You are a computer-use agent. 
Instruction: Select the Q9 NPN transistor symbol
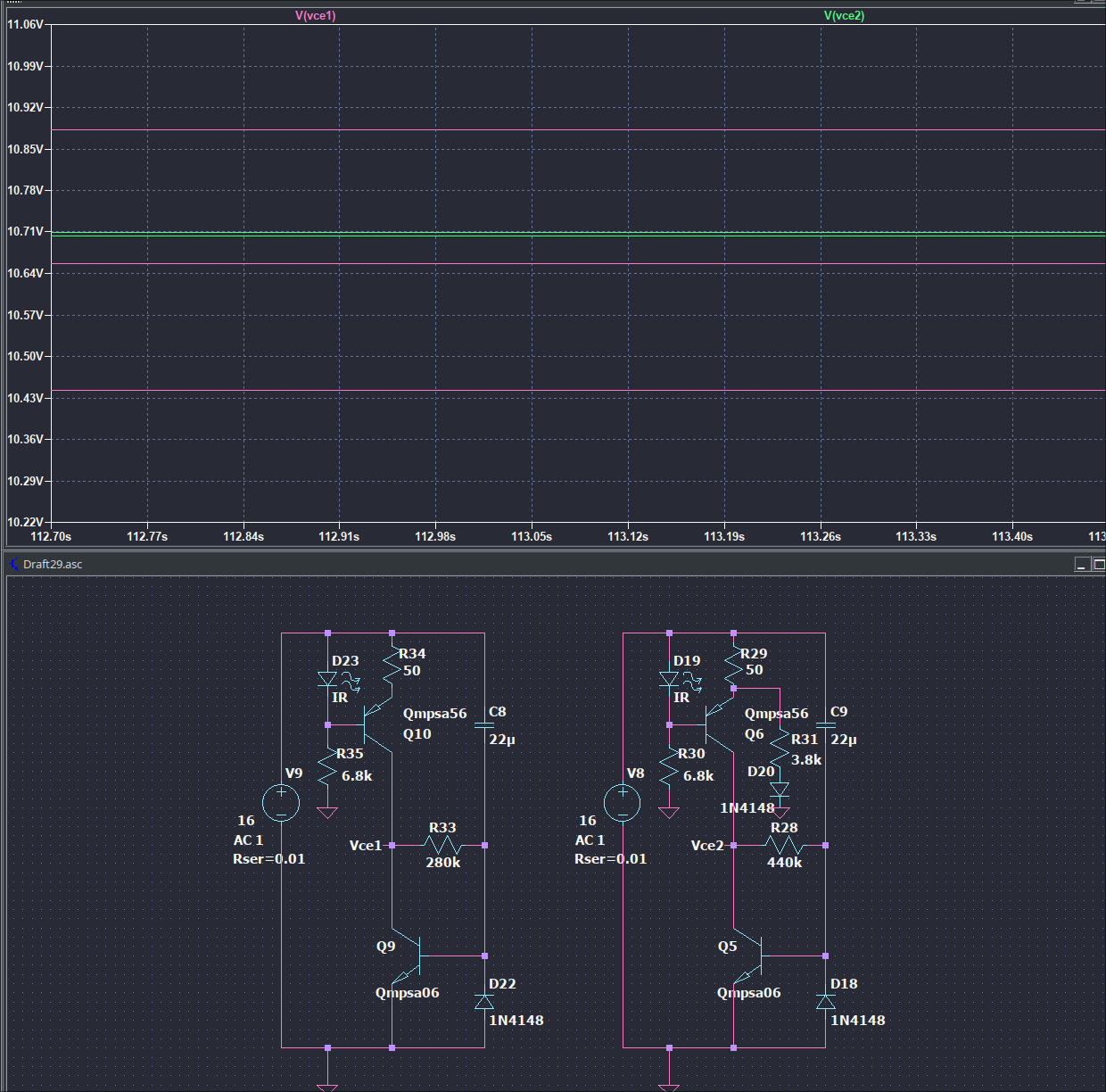point(408,955)
